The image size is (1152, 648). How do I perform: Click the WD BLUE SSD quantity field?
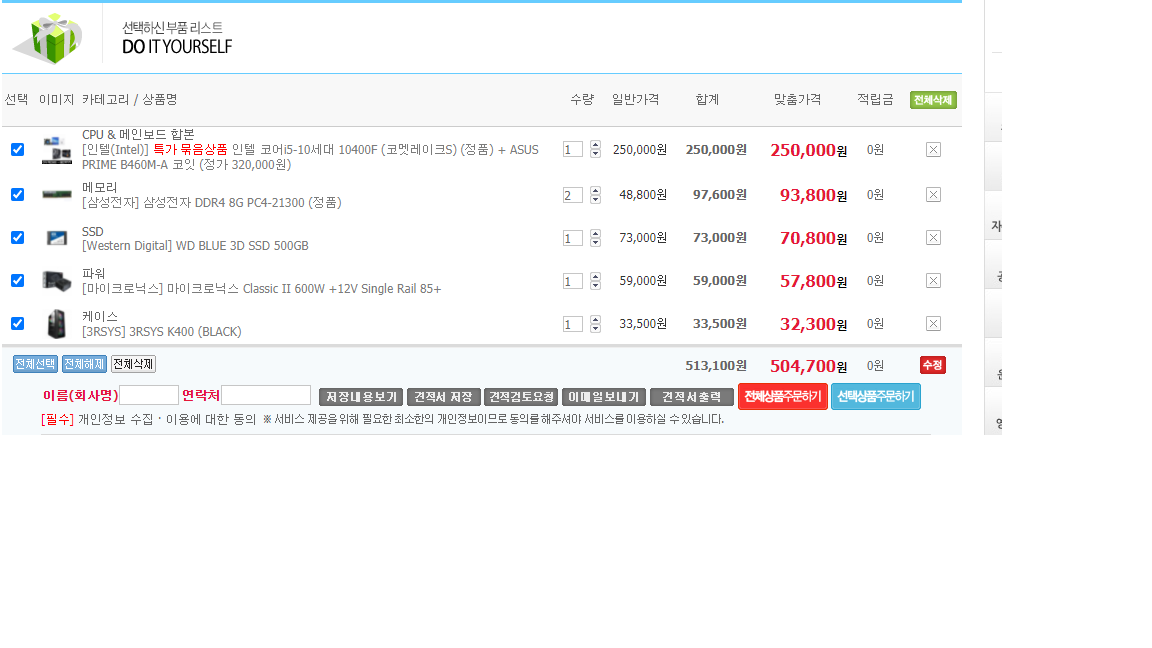tap(572, 238)
